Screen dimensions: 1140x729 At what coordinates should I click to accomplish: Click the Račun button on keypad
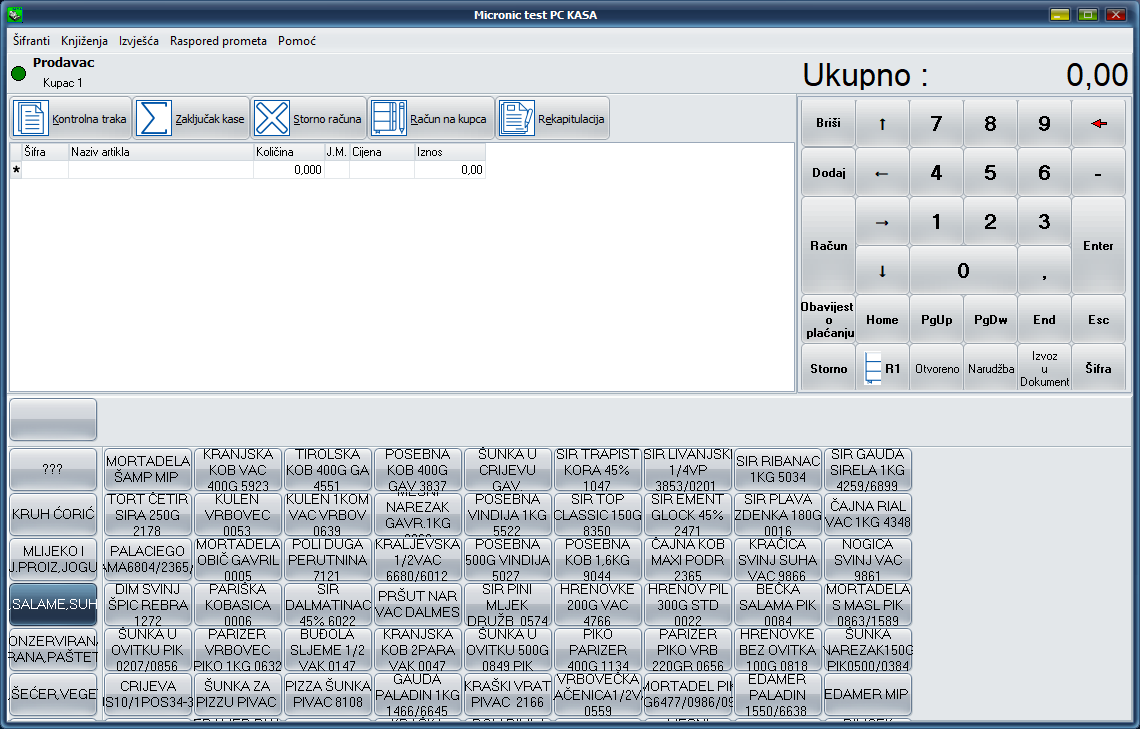point(828,246)
